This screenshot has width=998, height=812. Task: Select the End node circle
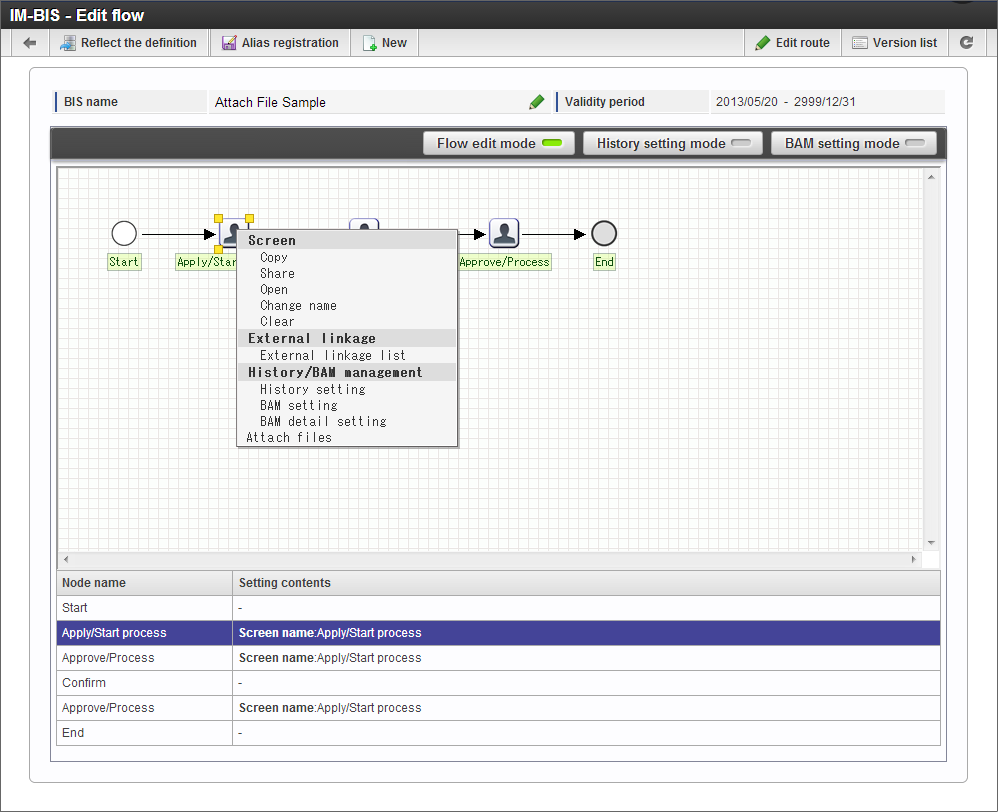pos(604,234)
